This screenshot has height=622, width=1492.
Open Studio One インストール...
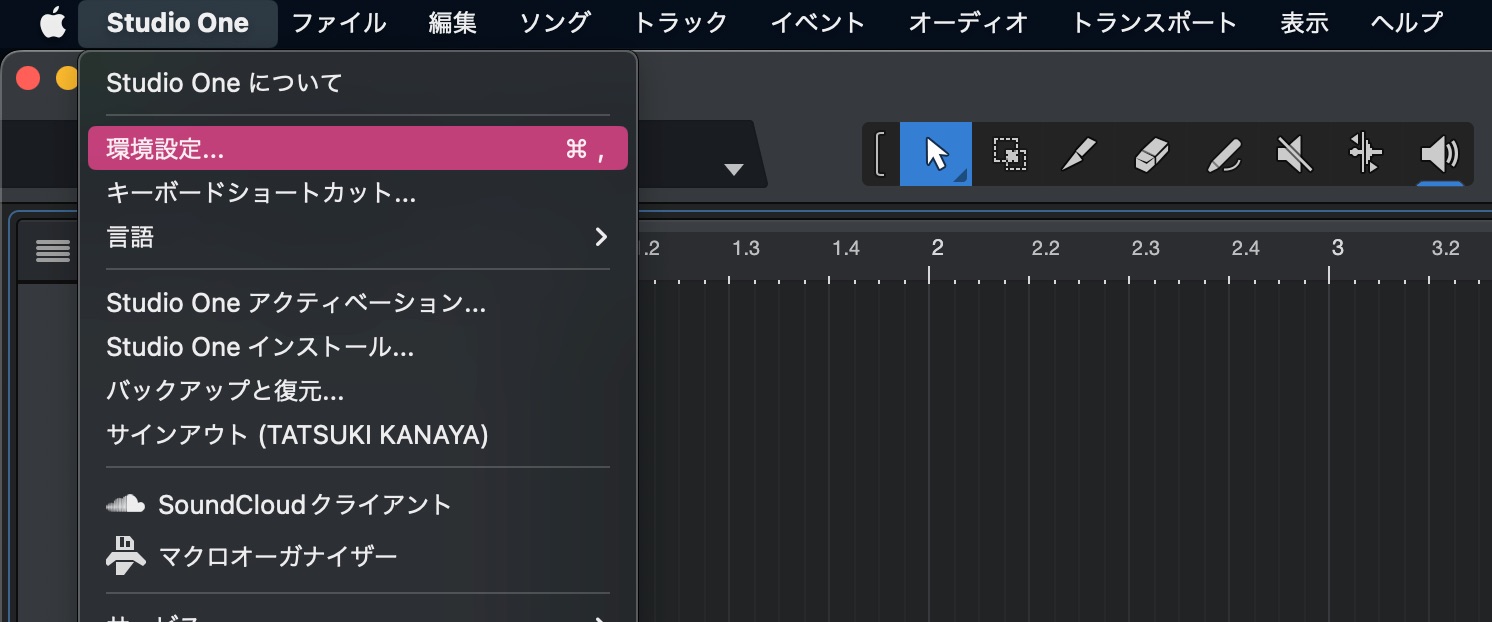[x=358, y=347]
